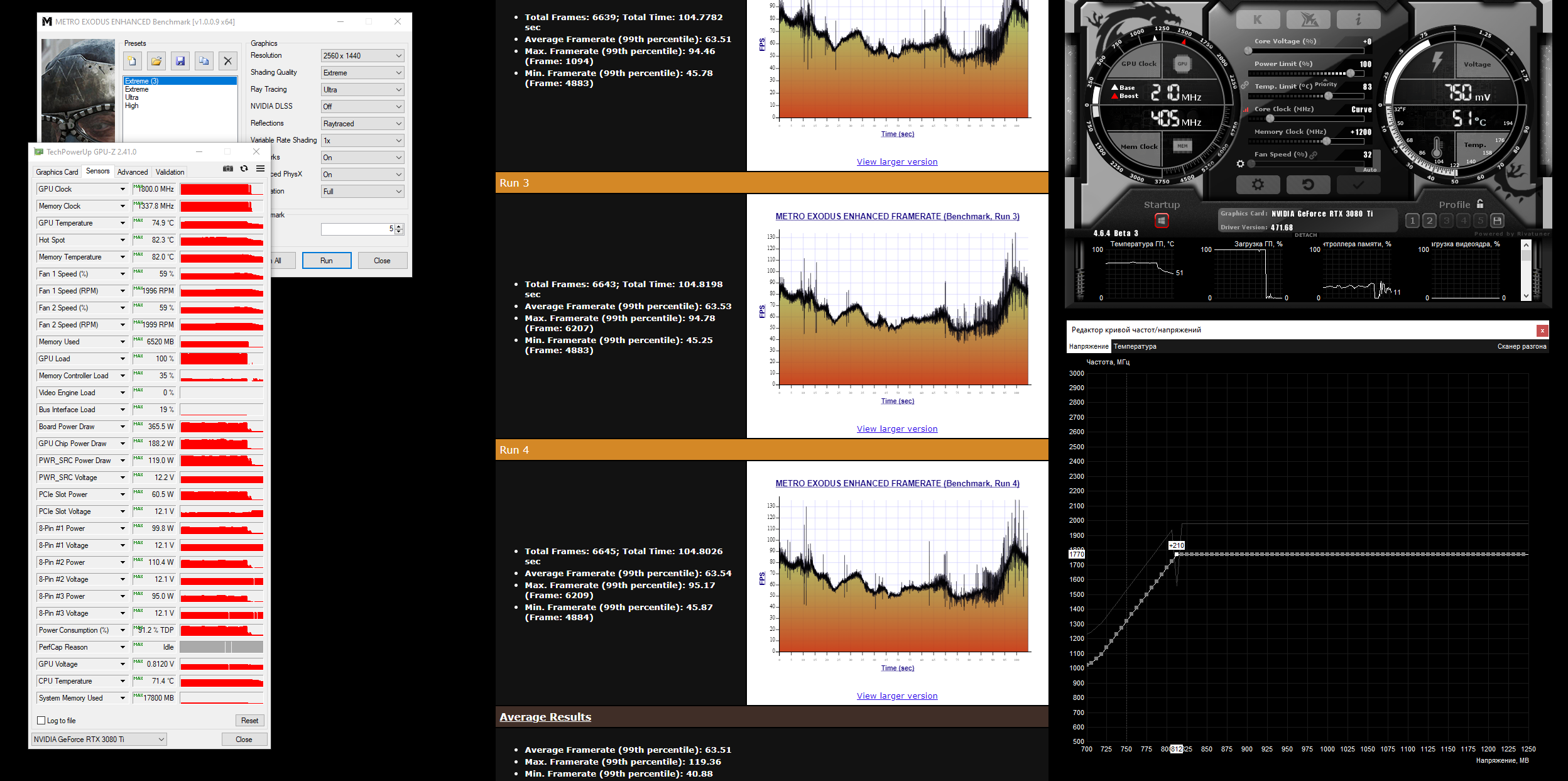The width and height of the screenshot is (1568, 781).
Task: Open MSI Afterburner settings gear button
Action: 1257,185
